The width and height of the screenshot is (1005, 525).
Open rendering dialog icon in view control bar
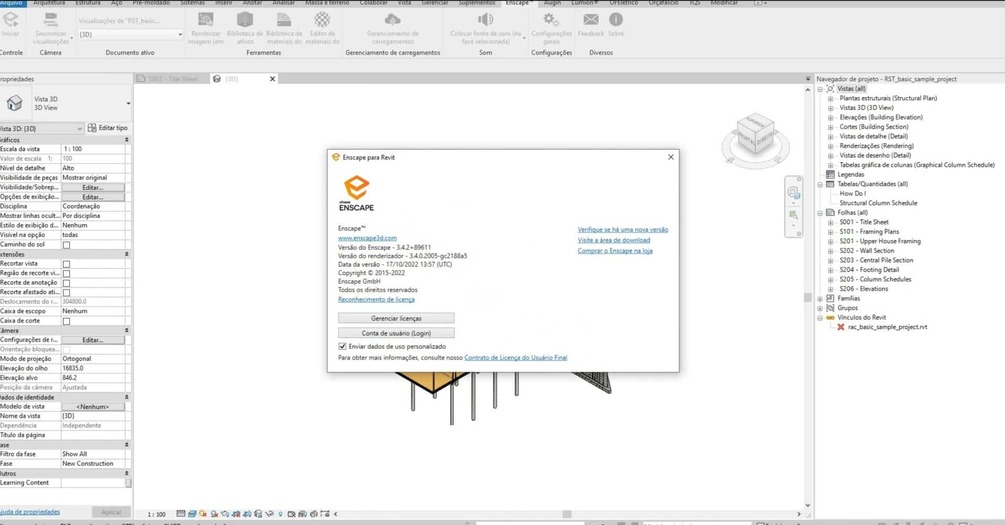[x=225, y=513]
